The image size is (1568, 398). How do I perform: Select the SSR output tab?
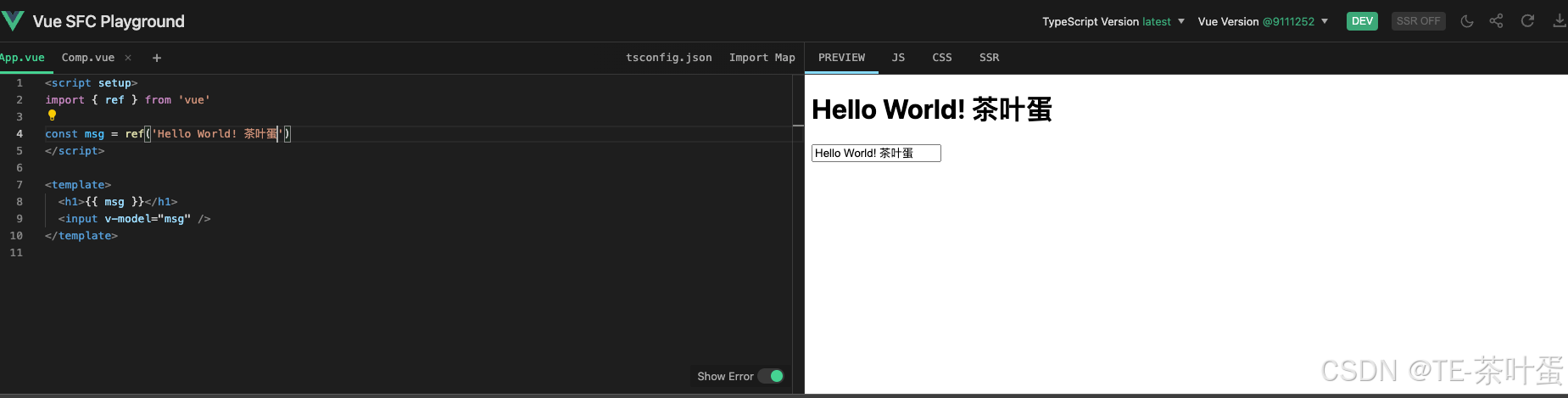coord(989,58)
